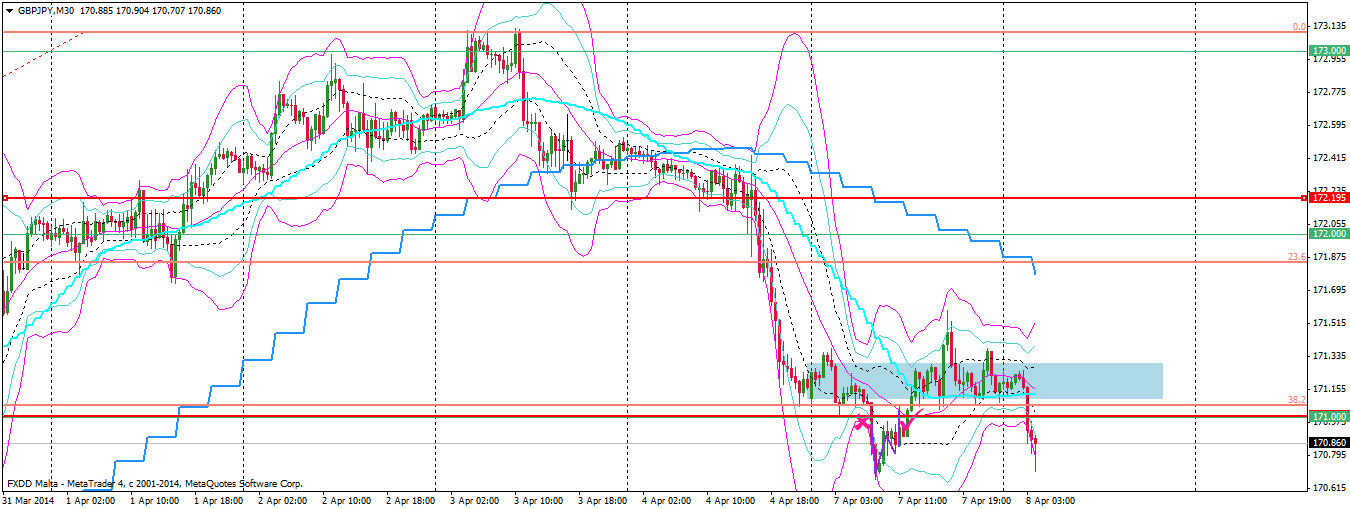Click the 2 Apr 18:00 time label
The height and width of the screenshot is (509, 1350).
(411, 499)
